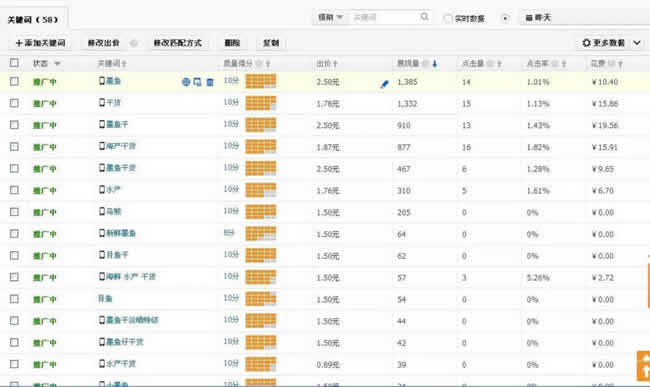
Task: Click the help icon beside 修改出价
Action: (x=133, y=43)
